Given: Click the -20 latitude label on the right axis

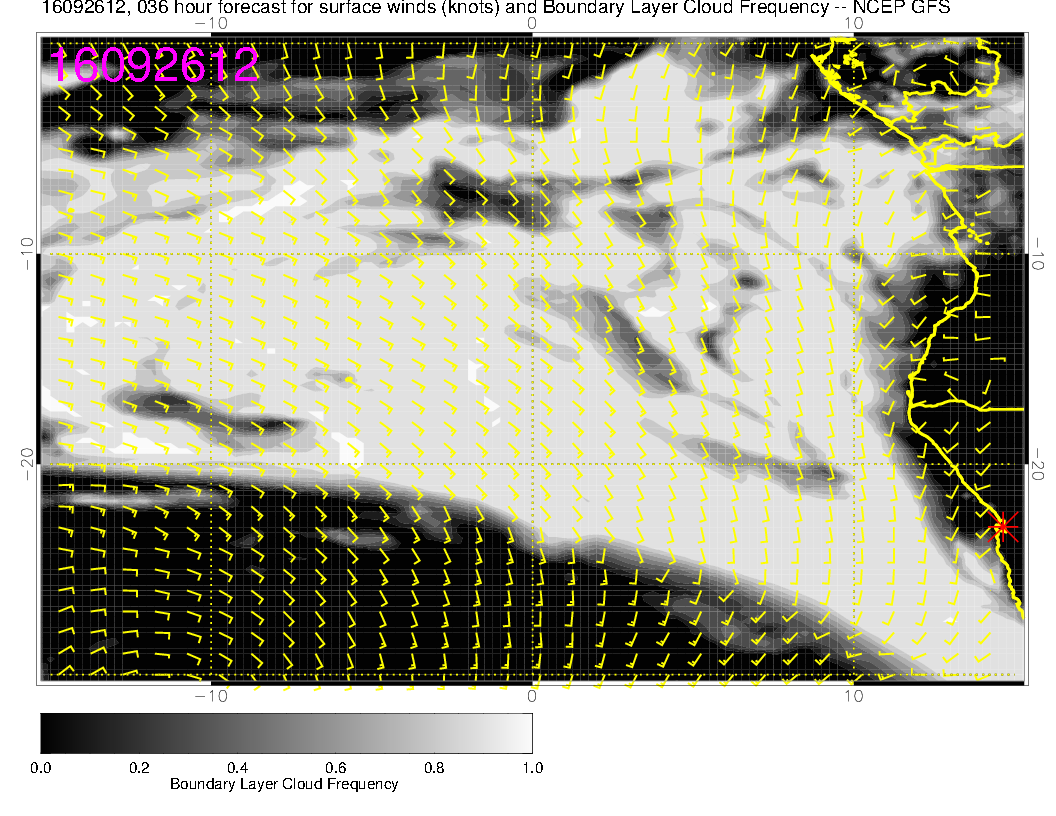Looking at the screenshot, I should (1038, 463).
